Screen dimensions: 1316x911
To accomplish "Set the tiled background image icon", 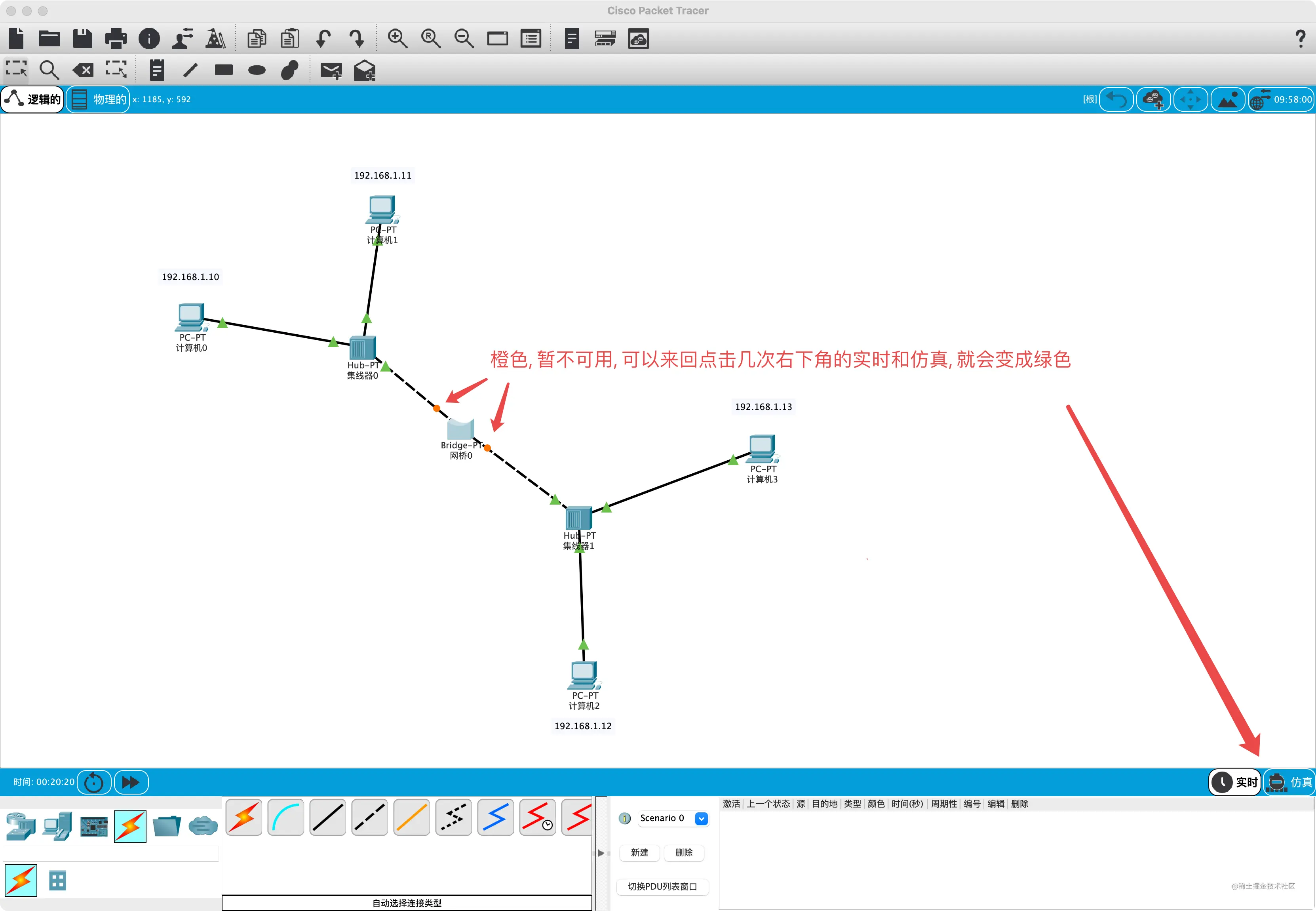I will coord(1228,99).
